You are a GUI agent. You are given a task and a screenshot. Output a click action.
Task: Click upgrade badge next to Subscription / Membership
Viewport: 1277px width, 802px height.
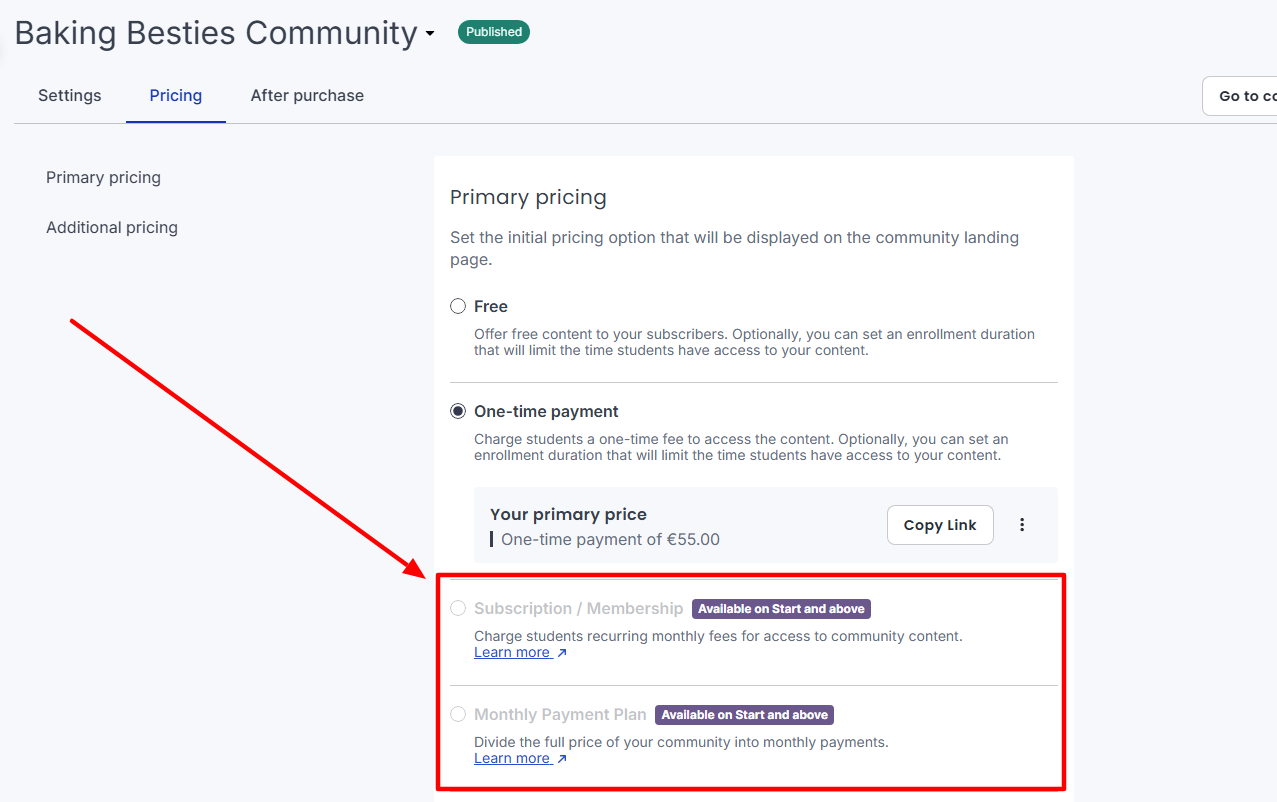click(x=781, y=609)
